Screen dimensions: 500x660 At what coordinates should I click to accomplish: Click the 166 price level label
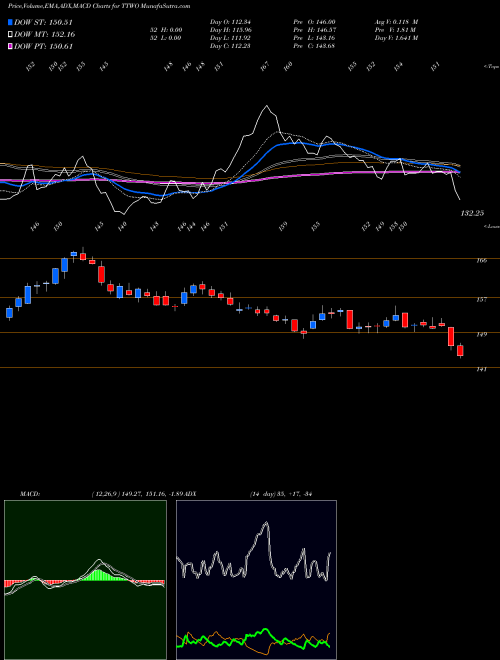(482, 261)
